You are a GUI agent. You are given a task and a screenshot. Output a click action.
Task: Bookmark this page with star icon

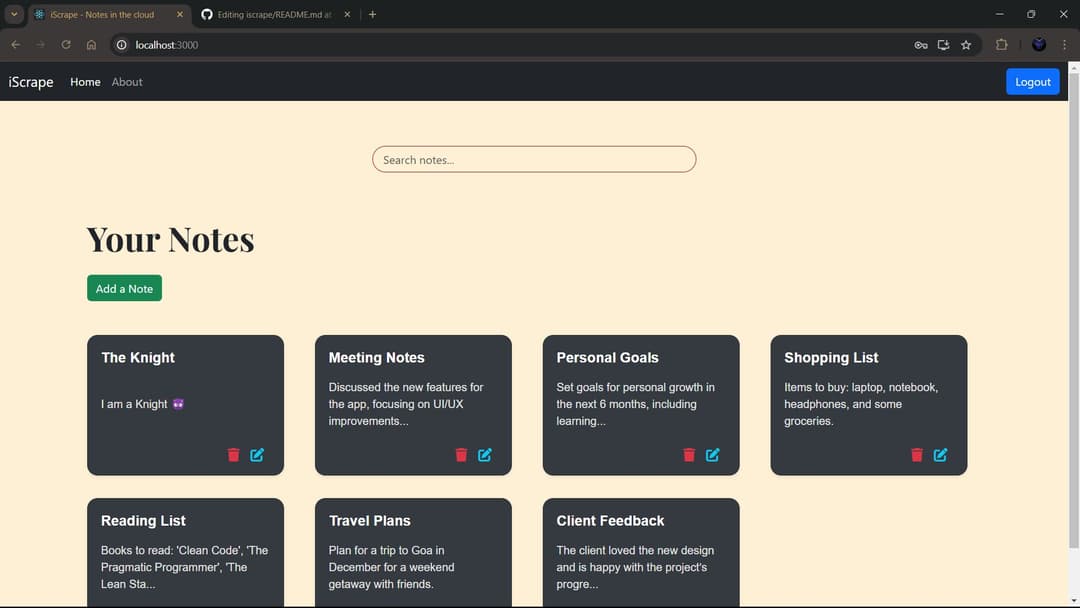coord(966,45)
